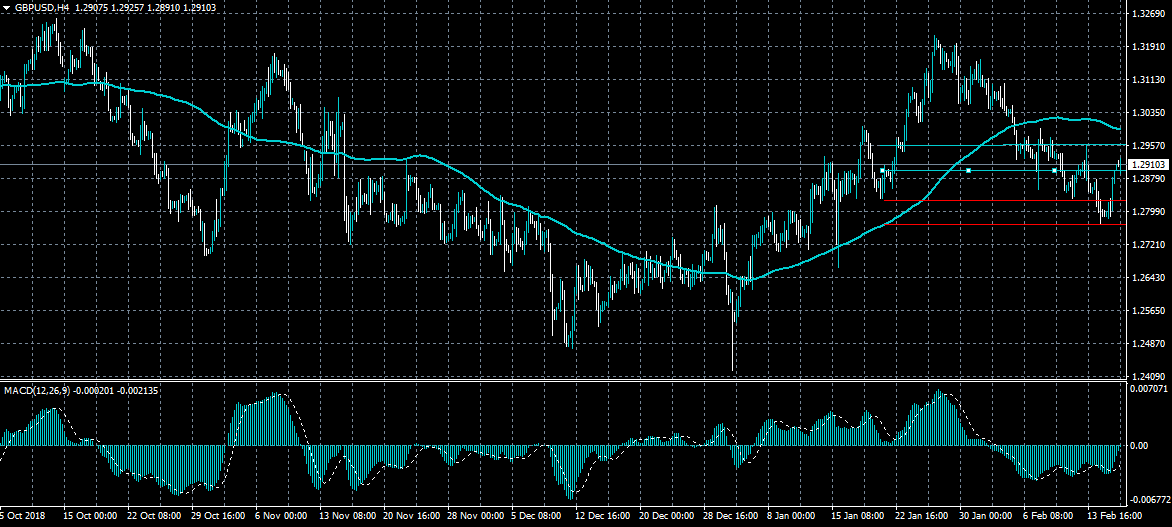Image resolution: width=1172 pixels, height=527 pixels.
Task: Click the 1.24090 label on the price scale
Action: point(1146,376)
